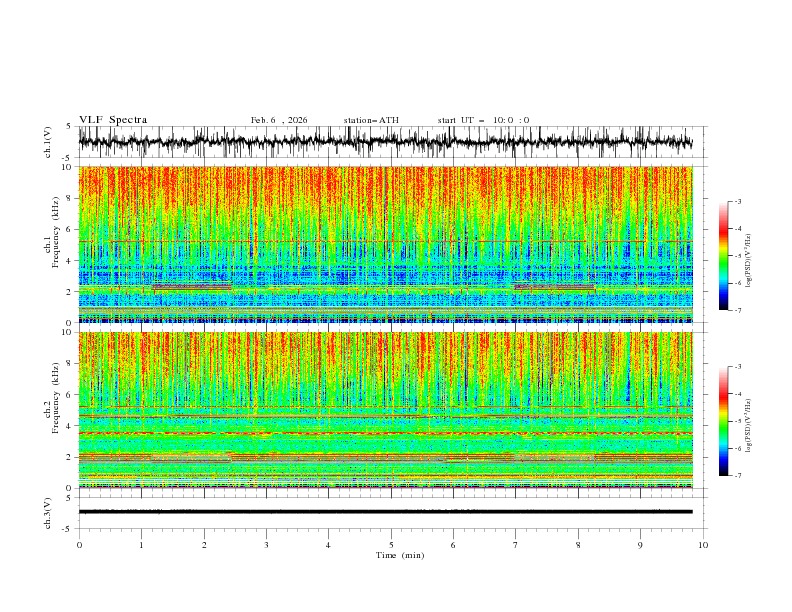Click the ch.1 frequency tick label "4"

point(70,261)
